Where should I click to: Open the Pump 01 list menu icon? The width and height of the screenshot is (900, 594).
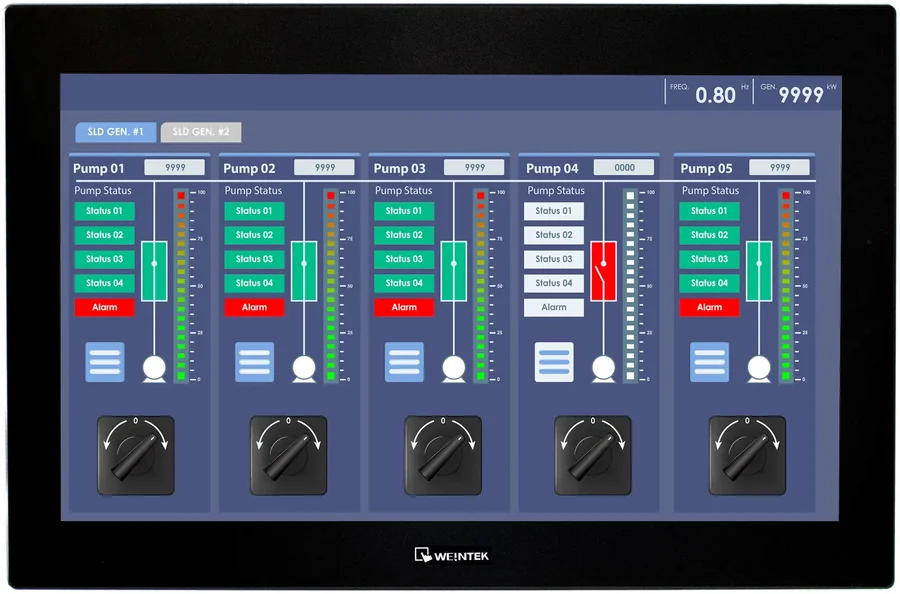point(105,362)
